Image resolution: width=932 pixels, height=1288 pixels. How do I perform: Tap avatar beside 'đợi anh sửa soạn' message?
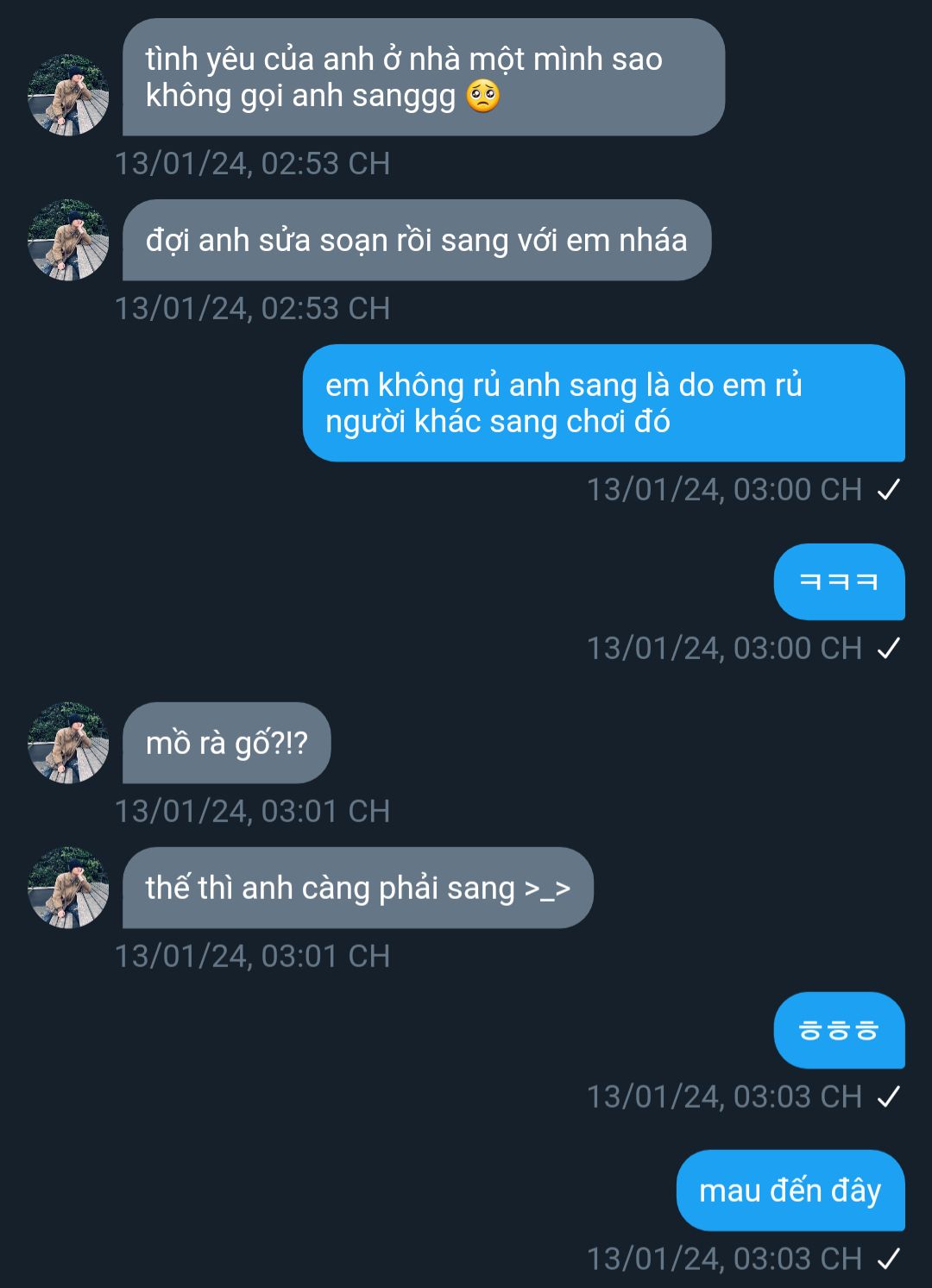point(68,240)
